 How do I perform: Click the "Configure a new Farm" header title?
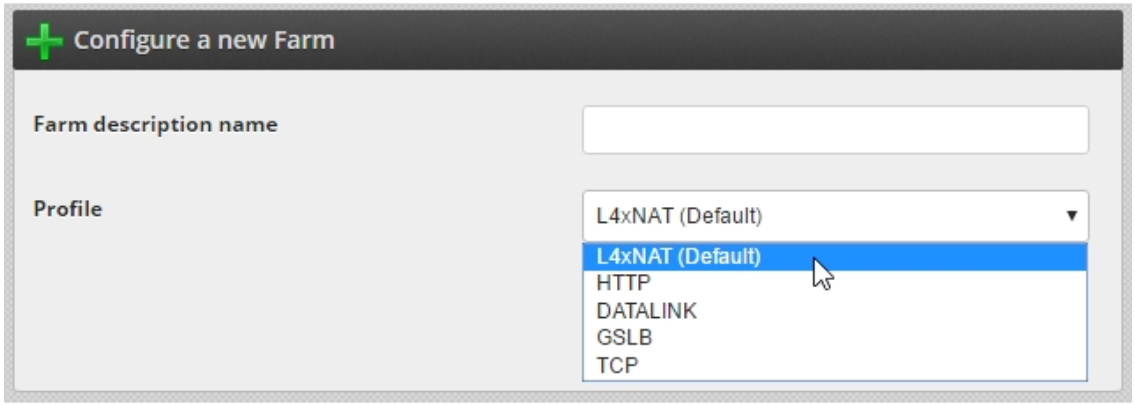click(204, 40)
